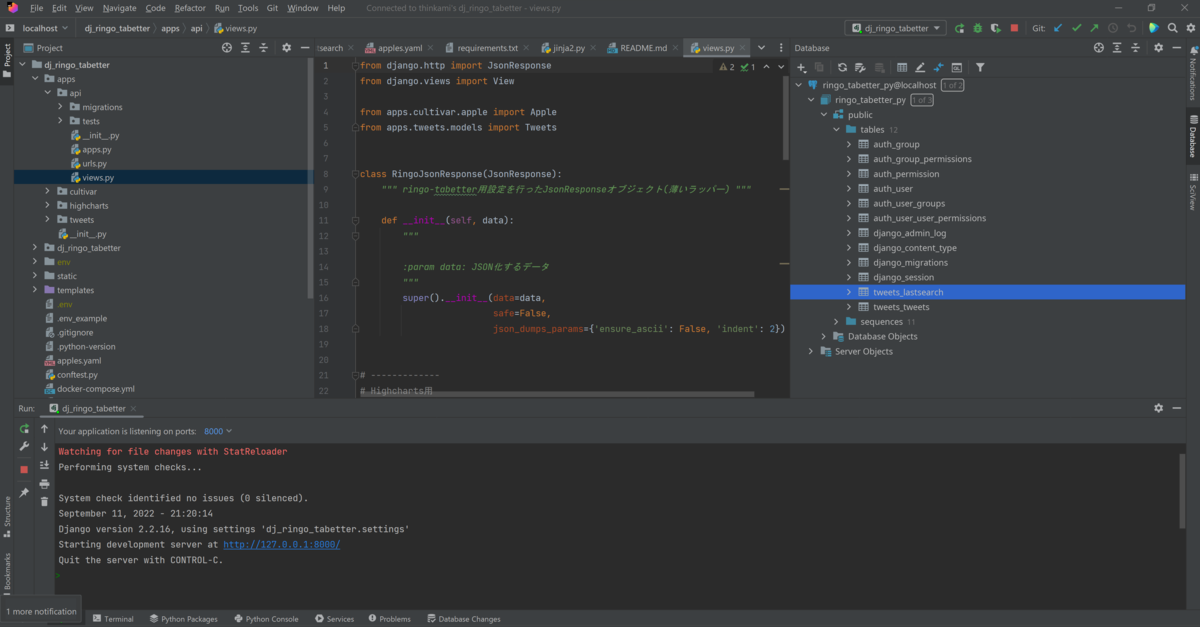Open the query console icon in Database toolbar
The width and height of the screenshot is (1200, 627).
point(957,67)
